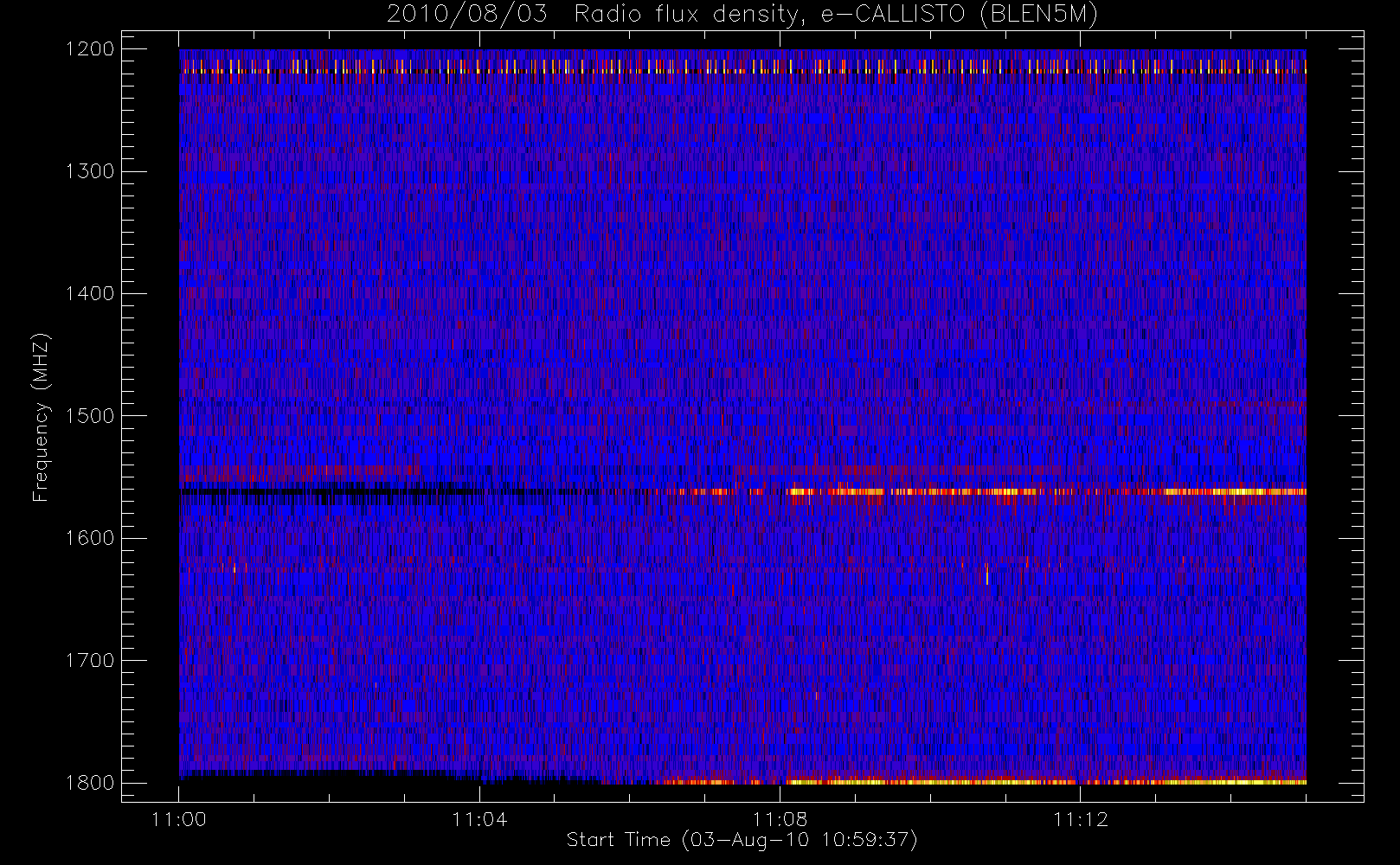1400x865 pixels.
Task: Click the 11:04 time tick label
Action: (479, 819)
